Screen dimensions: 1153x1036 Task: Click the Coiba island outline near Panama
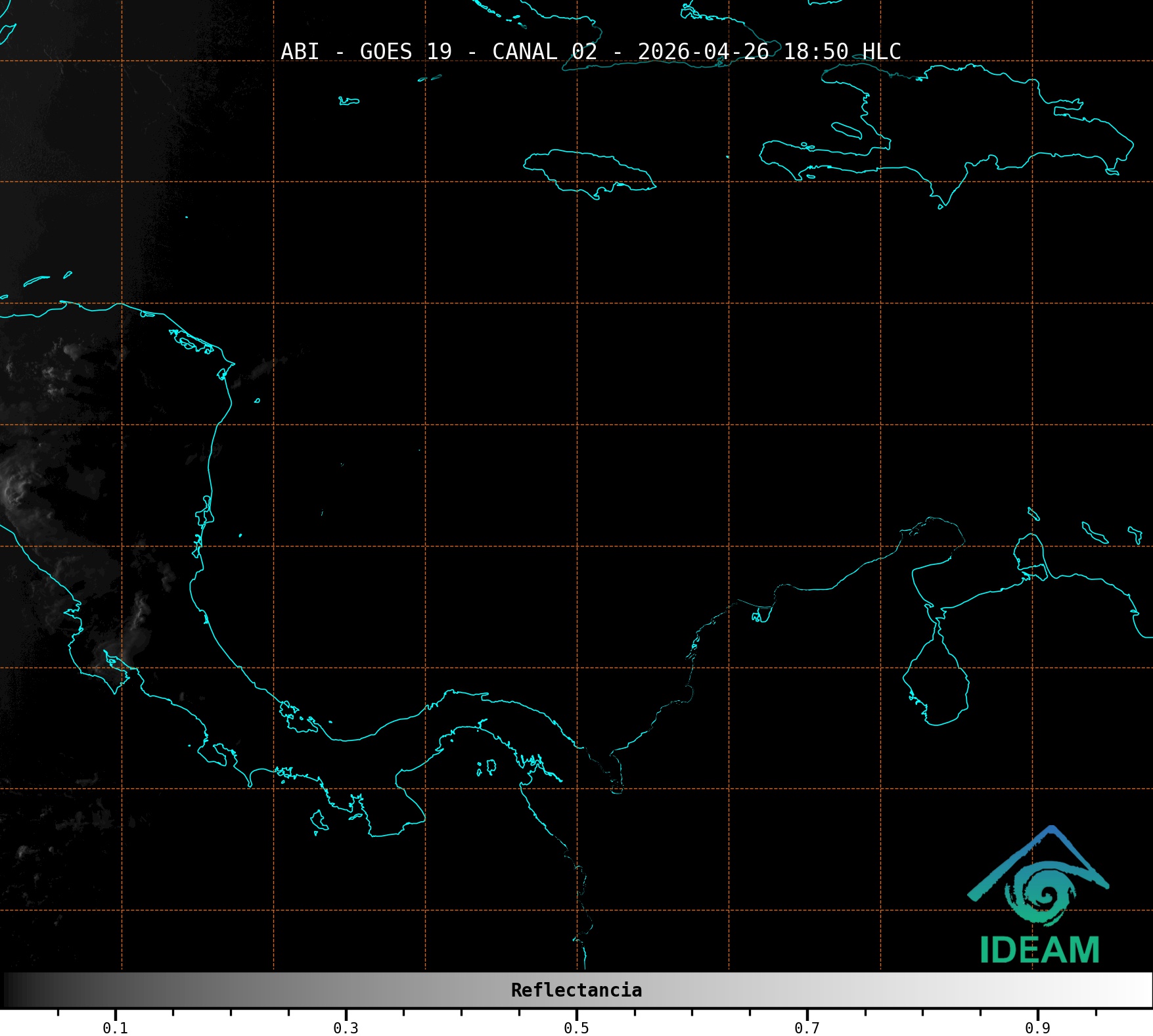pos(319,820)
